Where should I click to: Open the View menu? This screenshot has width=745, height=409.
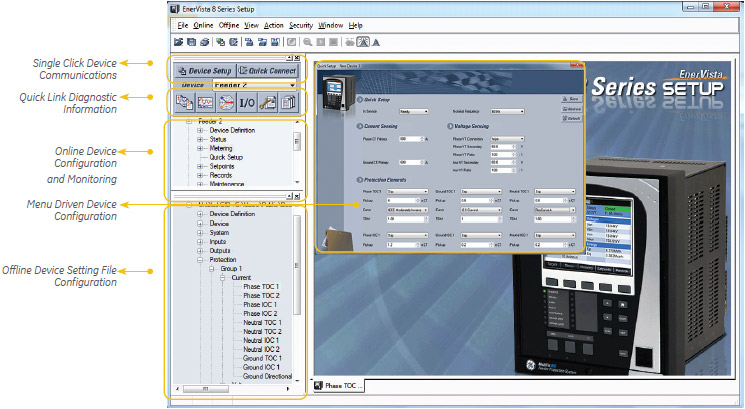coord(251,25)
